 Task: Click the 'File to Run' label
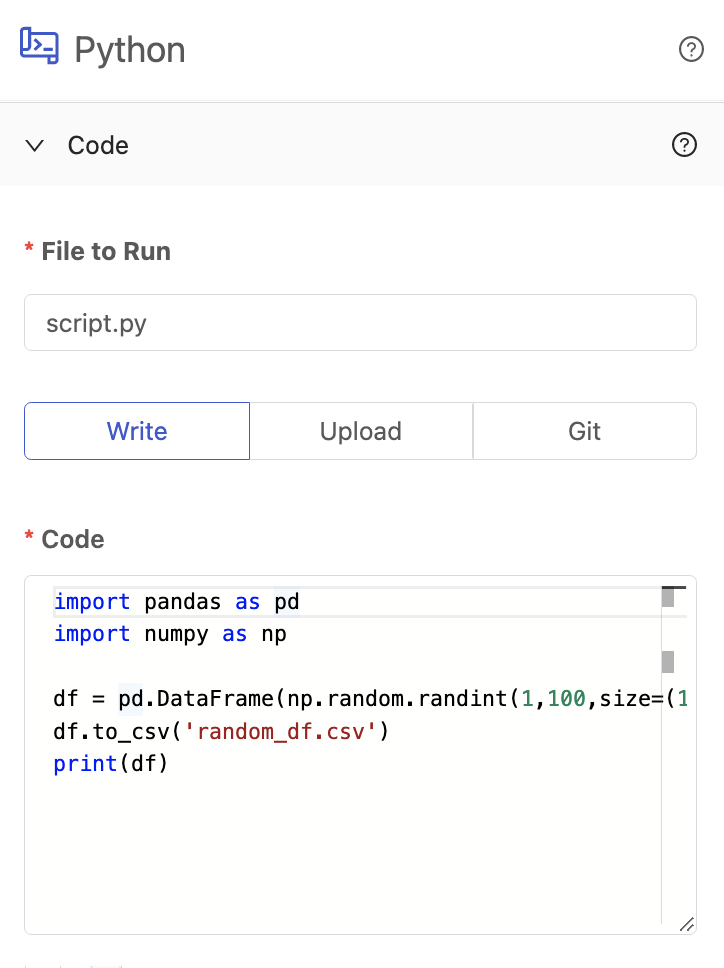click(x=106, y=251)
